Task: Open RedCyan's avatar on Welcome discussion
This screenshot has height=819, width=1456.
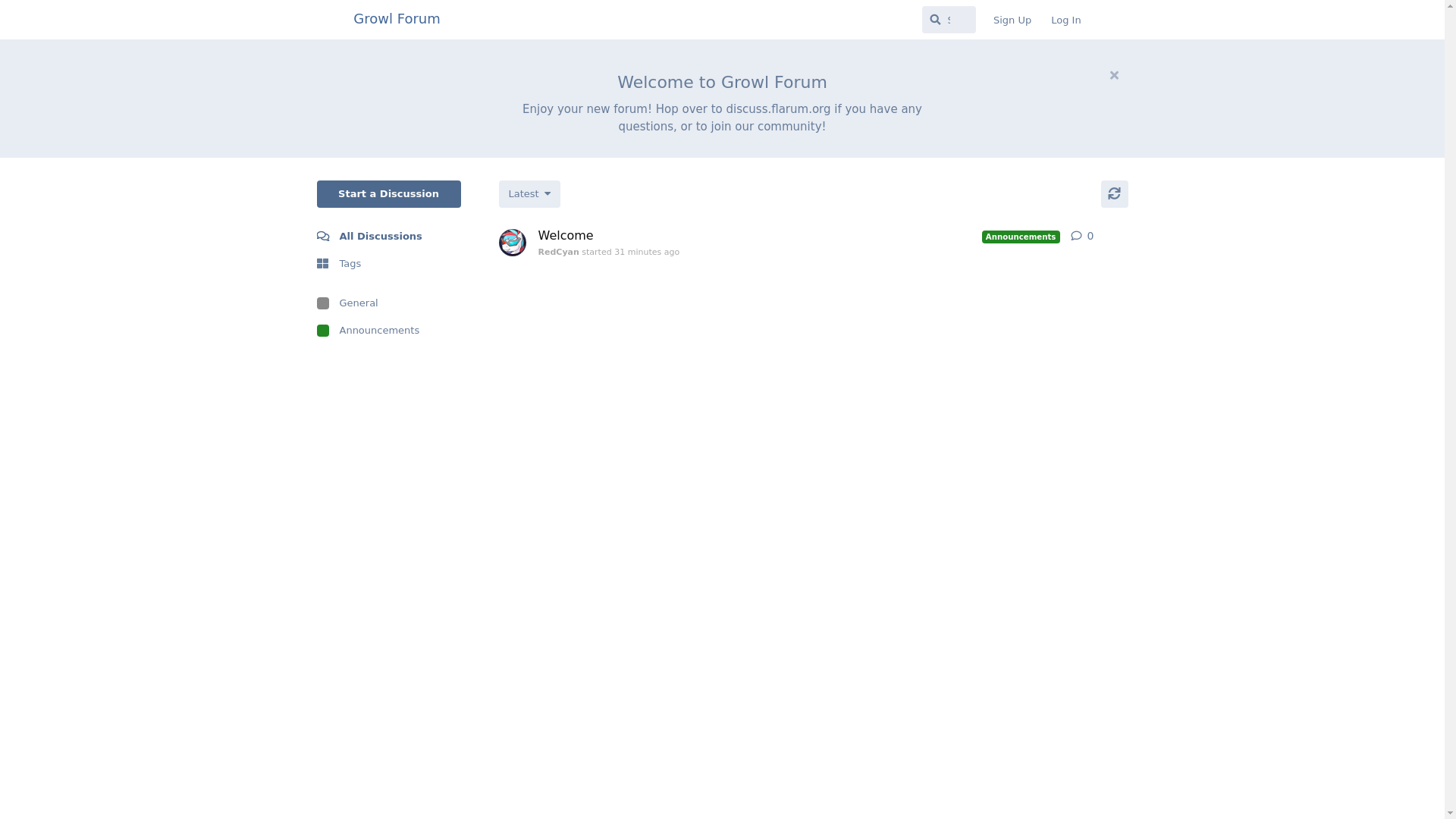Action: click(513, 243)
